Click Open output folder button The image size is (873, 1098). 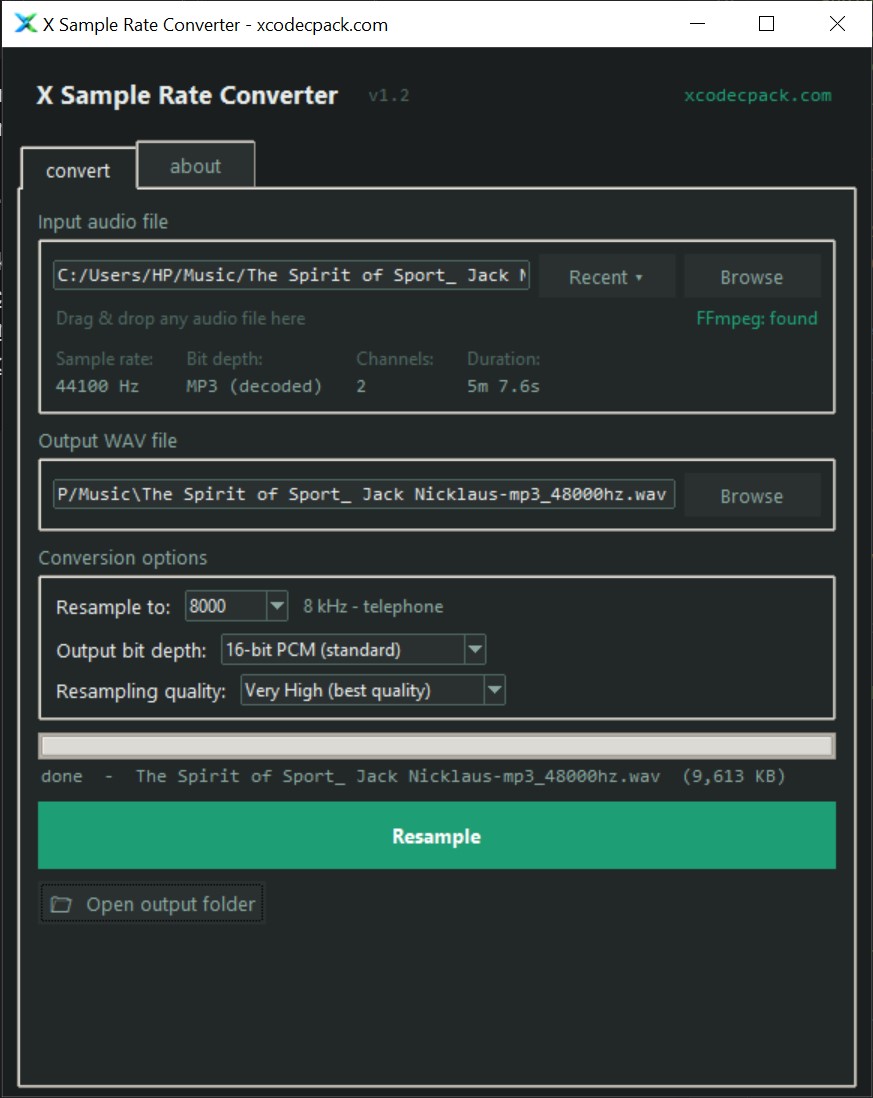point(152,904)
